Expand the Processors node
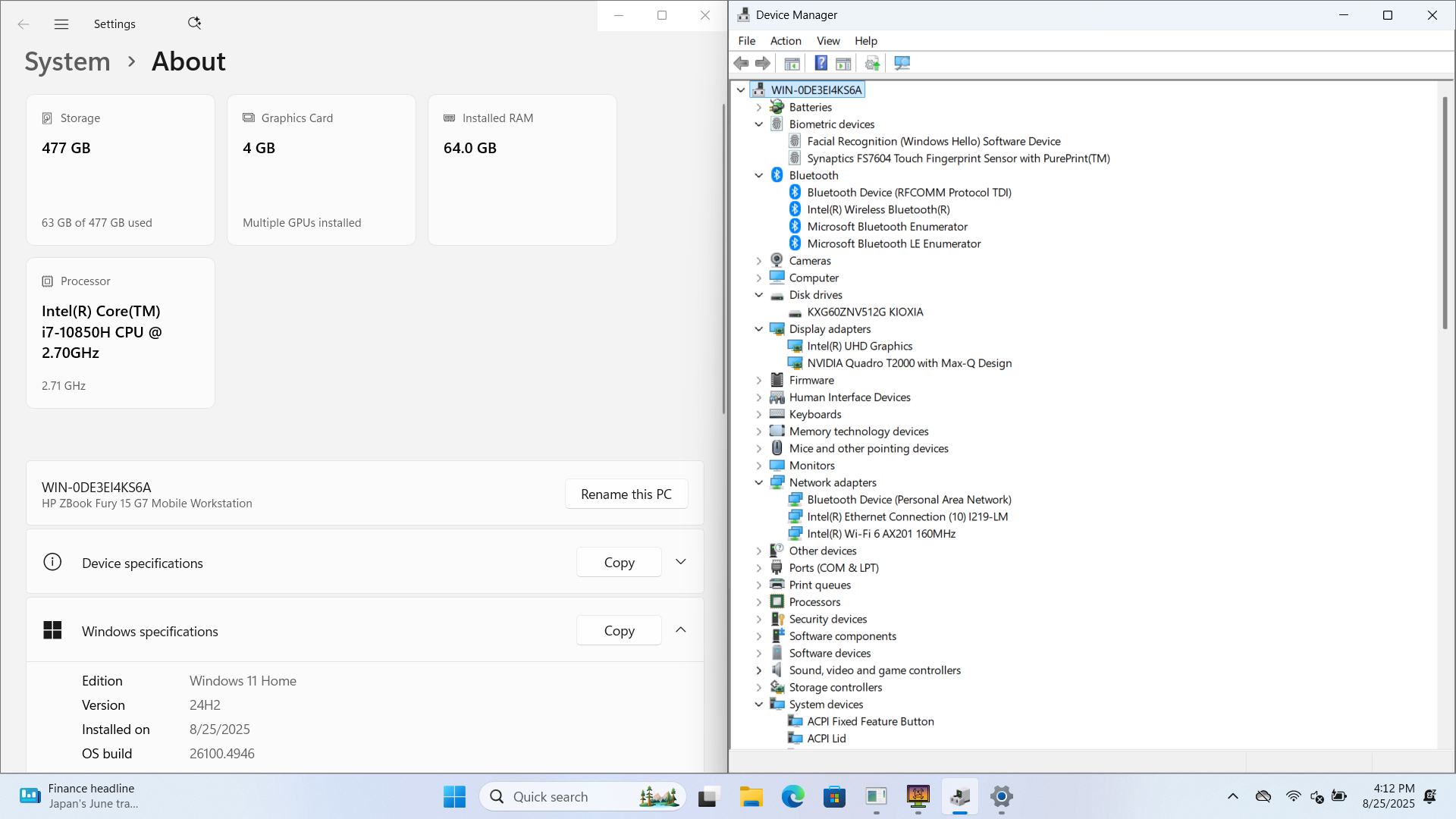This screenshot has width=1456, height=819. click(759, 602)
